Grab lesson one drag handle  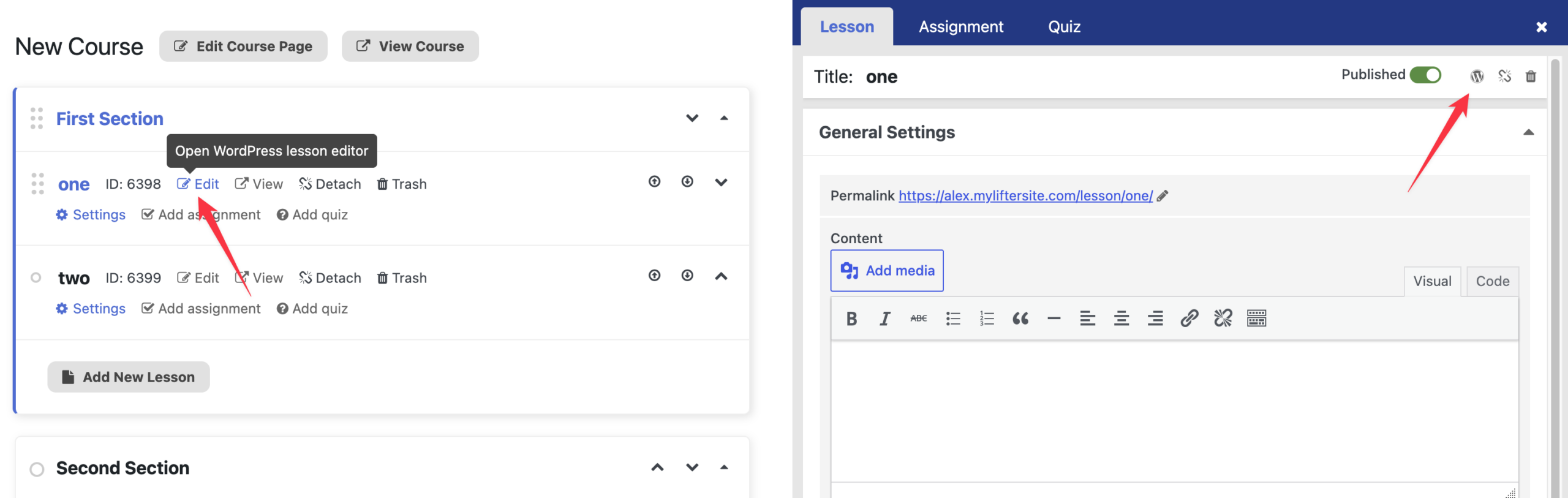[37, 184]
